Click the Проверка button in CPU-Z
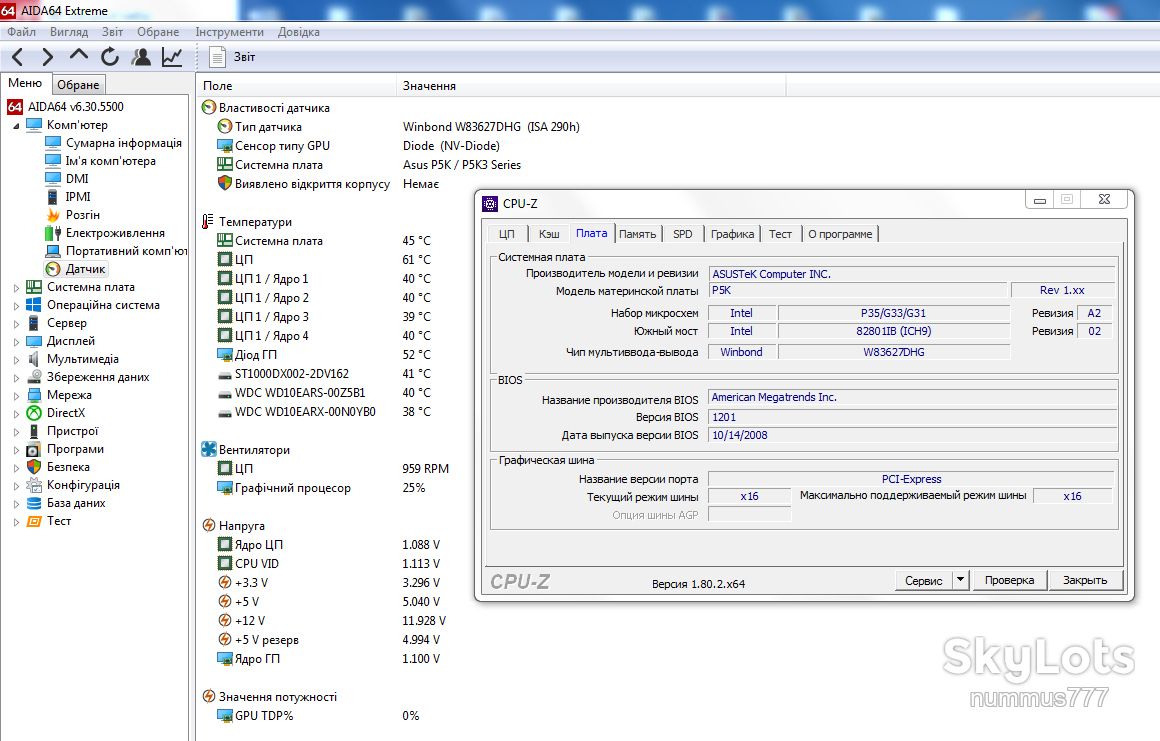This screenshot has width=1160, height=741. 1009,580
